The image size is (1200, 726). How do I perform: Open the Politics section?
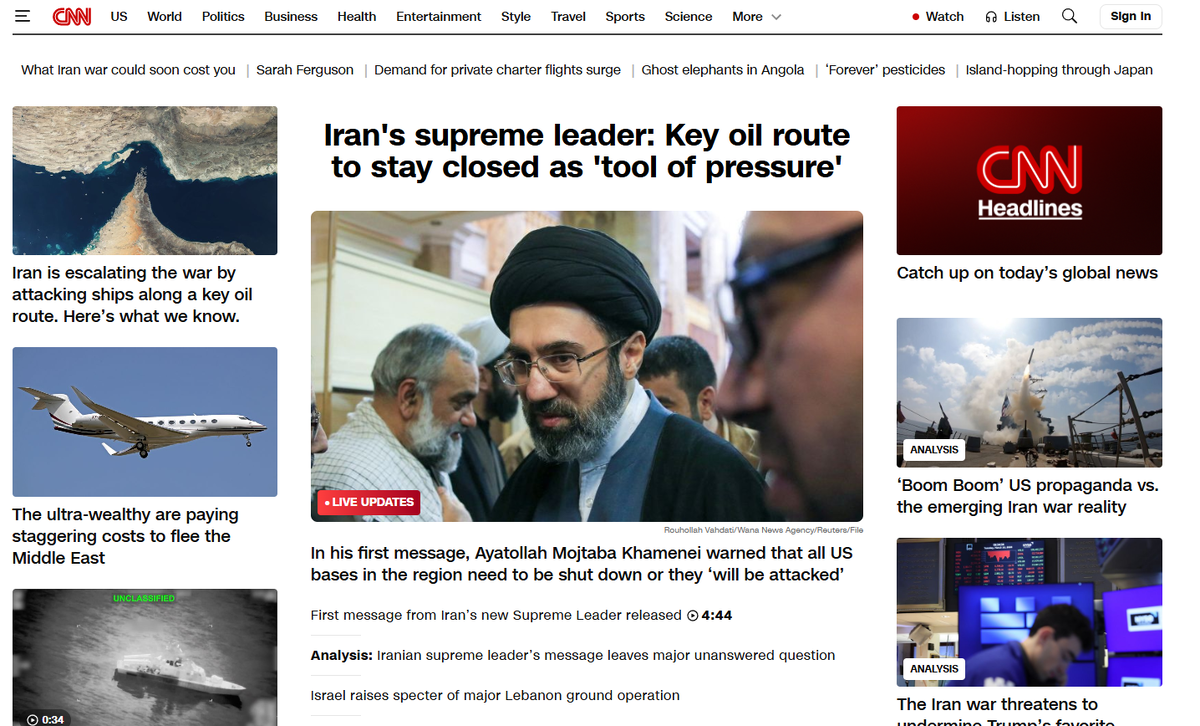(223, 17)
